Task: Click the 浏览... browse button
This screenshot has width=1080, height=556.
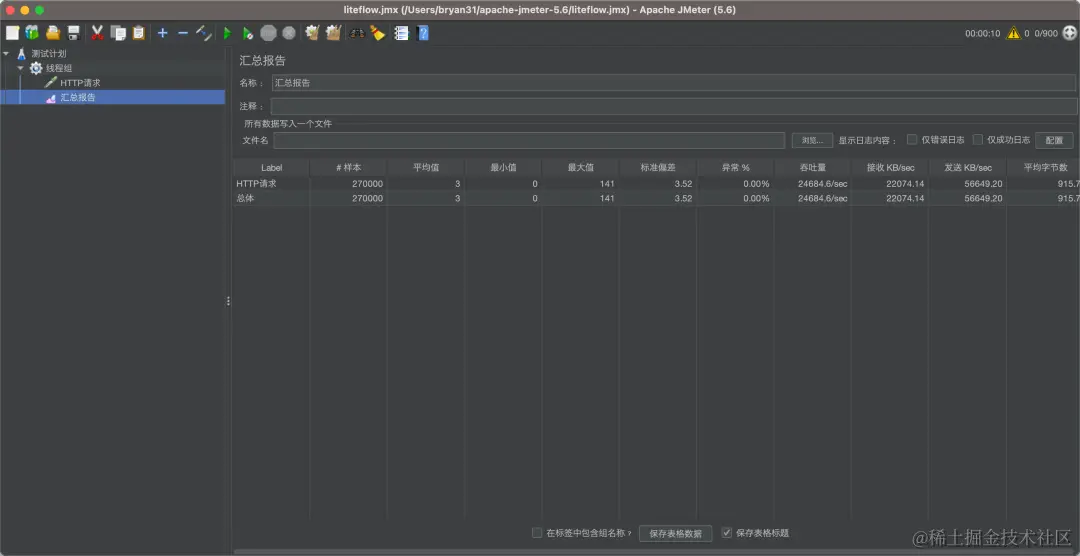Action: click(812, 140)
